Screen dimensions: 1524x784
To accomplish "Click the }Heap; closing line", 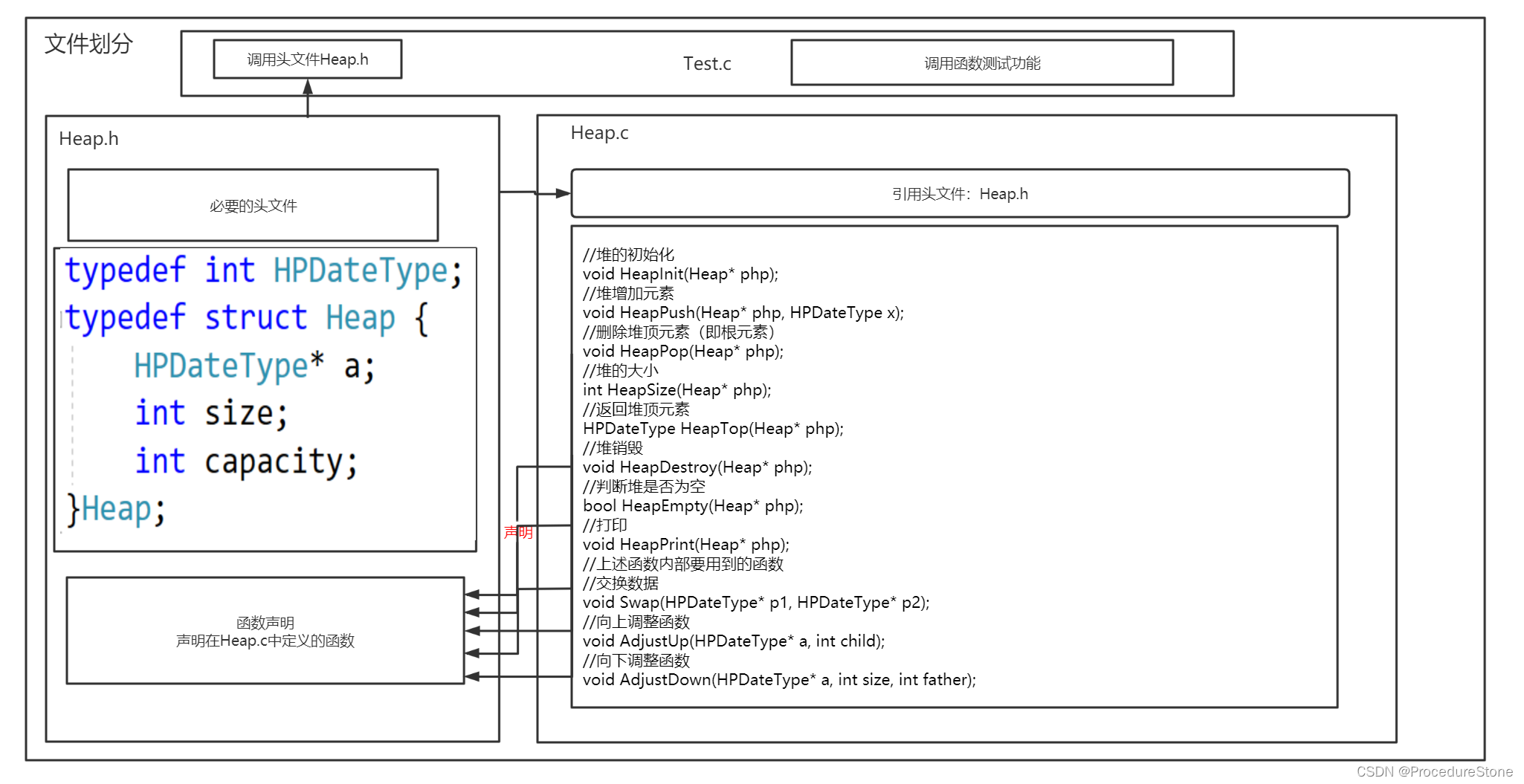I will tap(116, 510).
